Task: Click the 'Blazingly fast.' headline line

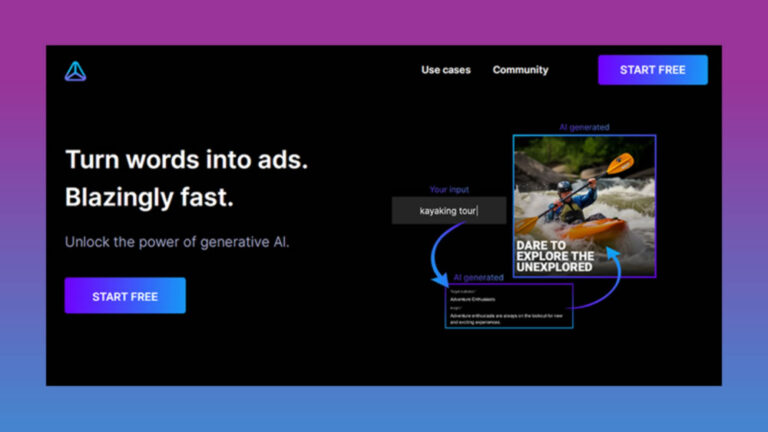Action: [149, 197]
